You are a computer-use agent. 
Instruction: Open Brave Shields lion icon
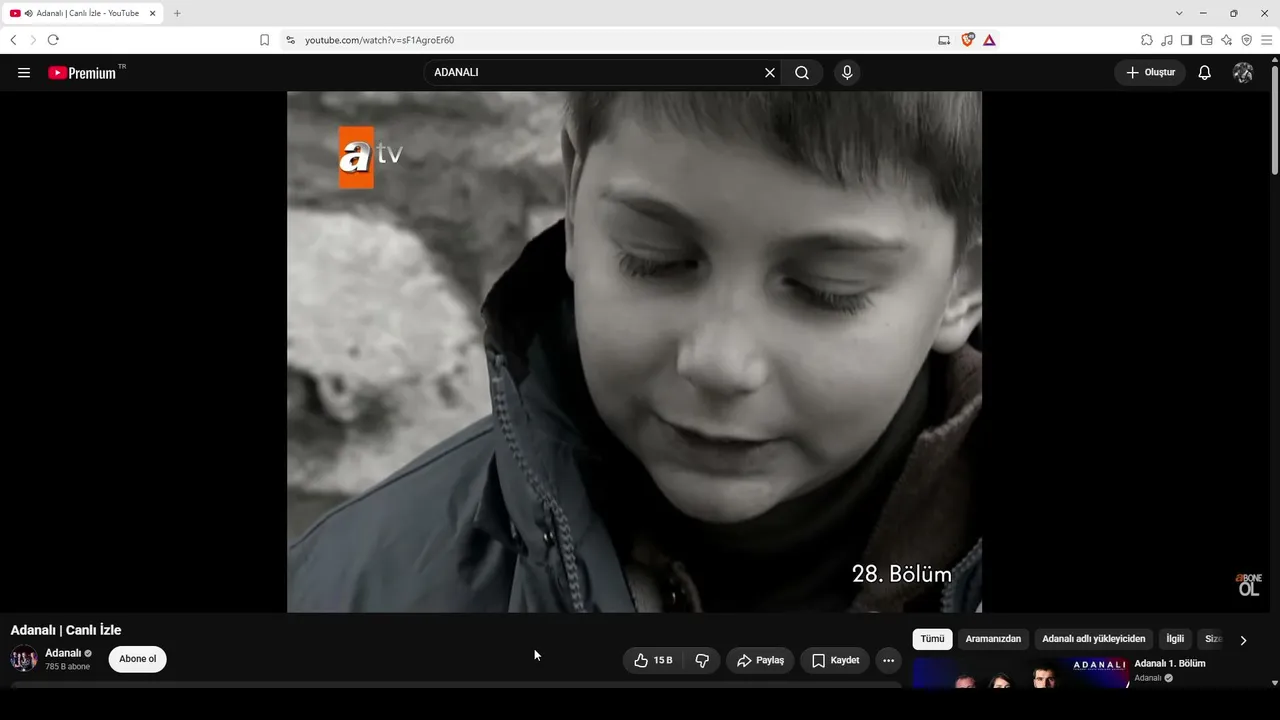[x=968, y=40]
